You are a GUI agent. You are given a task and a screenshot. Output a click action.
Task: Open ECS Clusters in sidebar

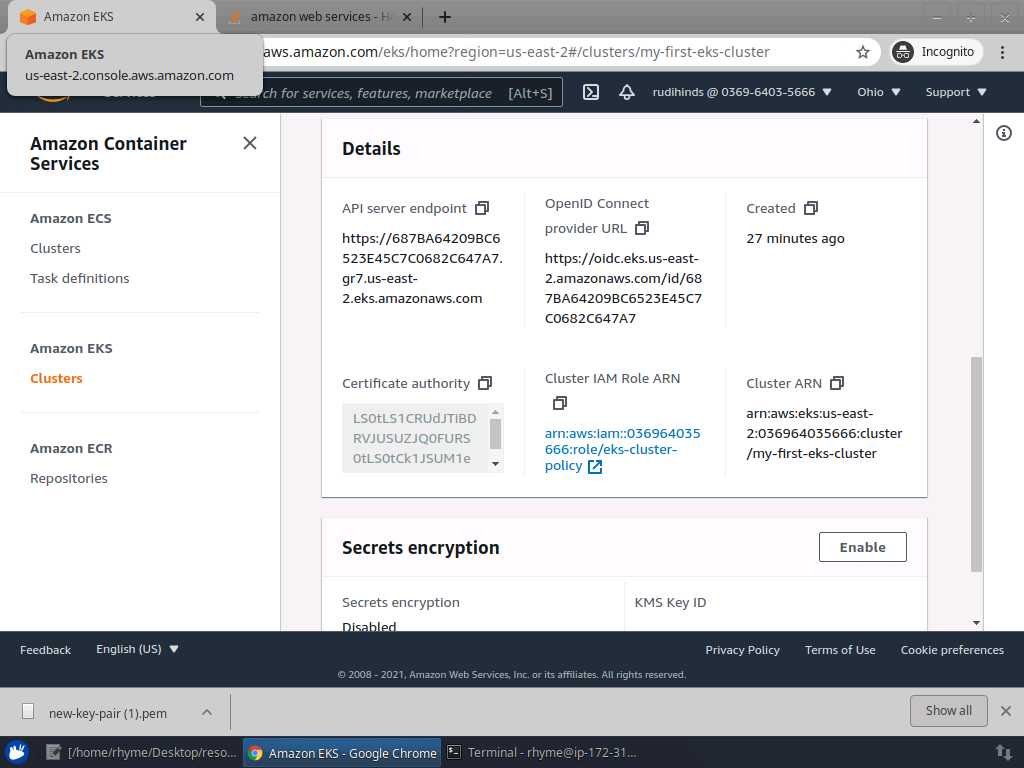[56, 249]
